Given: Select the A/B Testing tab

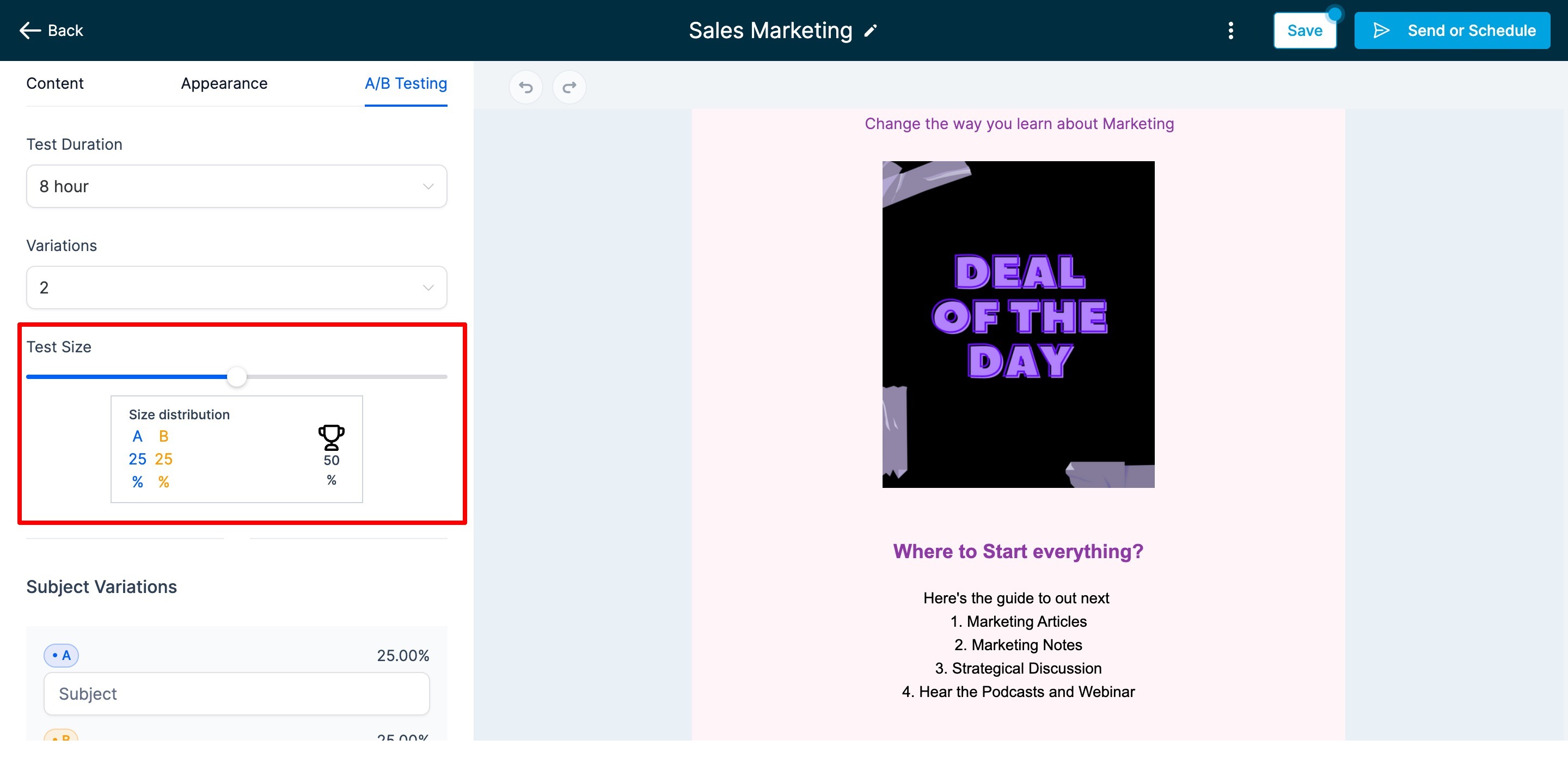Looking at the screenshot, I should click(406, 83).
